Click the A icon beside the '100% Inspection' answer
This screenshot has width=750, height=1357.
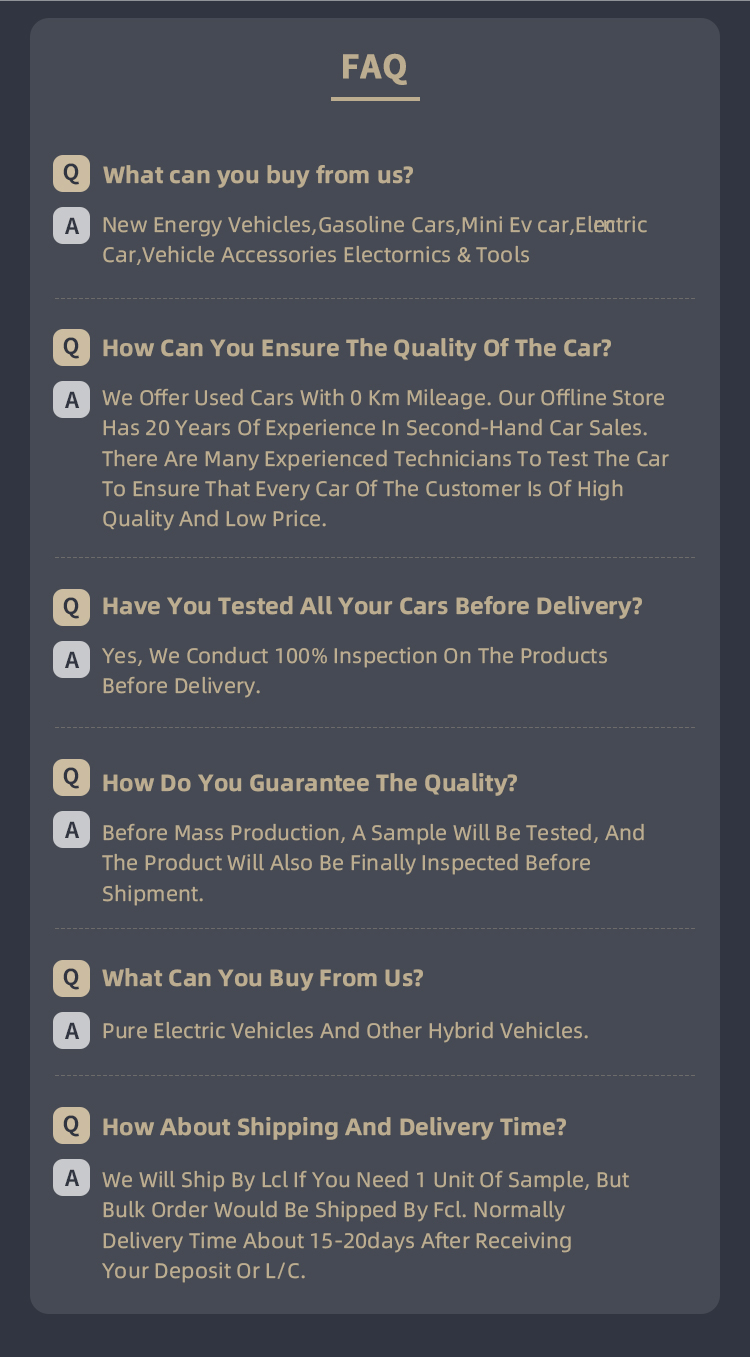coord(71,660)
